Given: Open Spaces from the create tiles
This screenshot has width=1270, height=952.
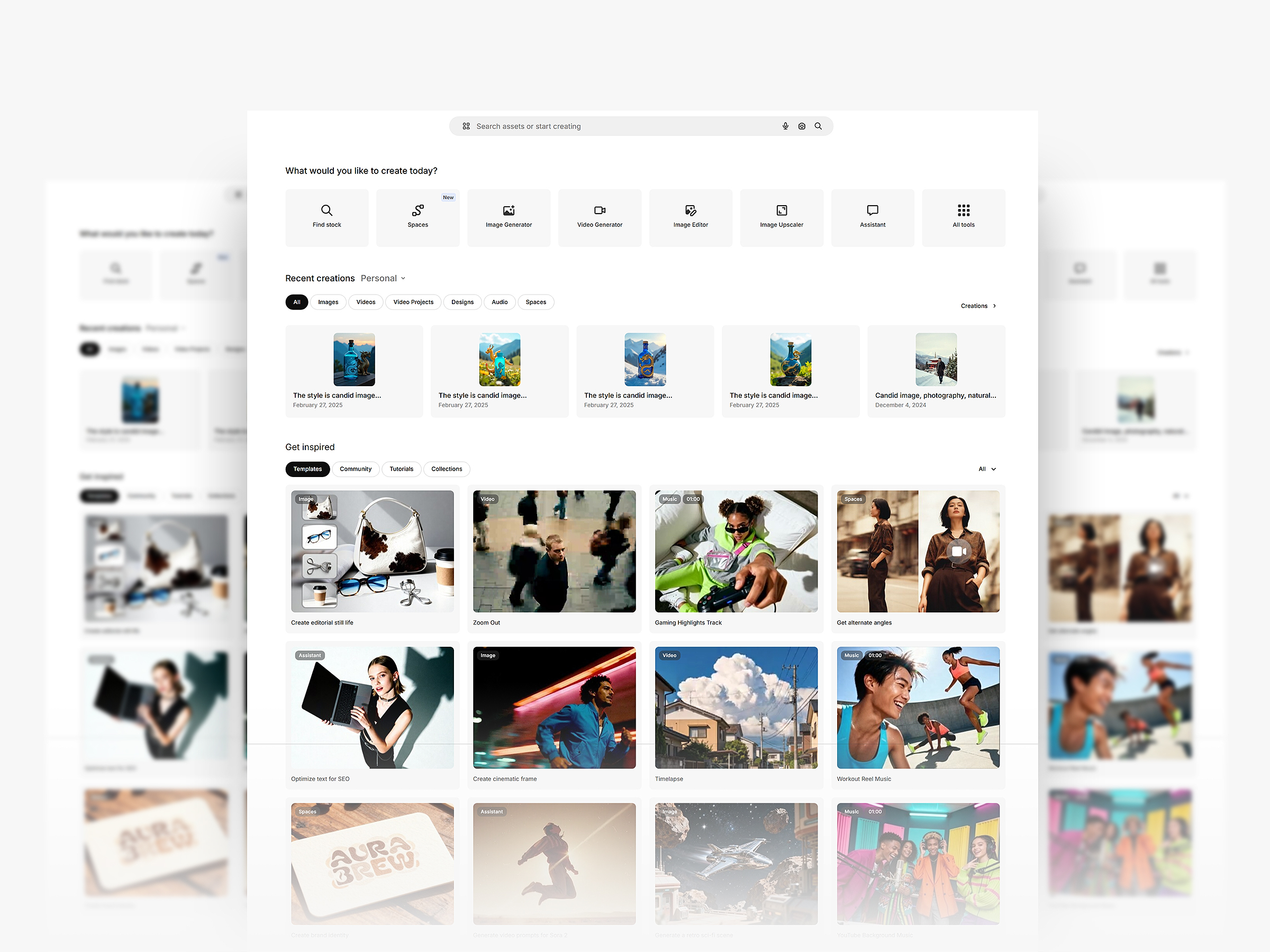Looking at the screenshot, I should 418,217.
